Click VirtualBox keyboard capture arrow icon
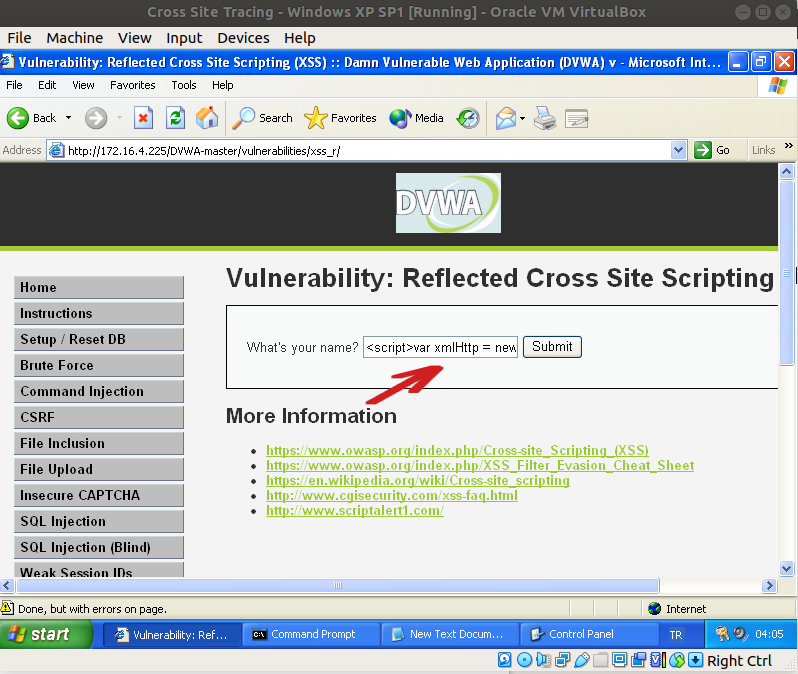This screenshot has width=798, height=674. tap(695, 660)
